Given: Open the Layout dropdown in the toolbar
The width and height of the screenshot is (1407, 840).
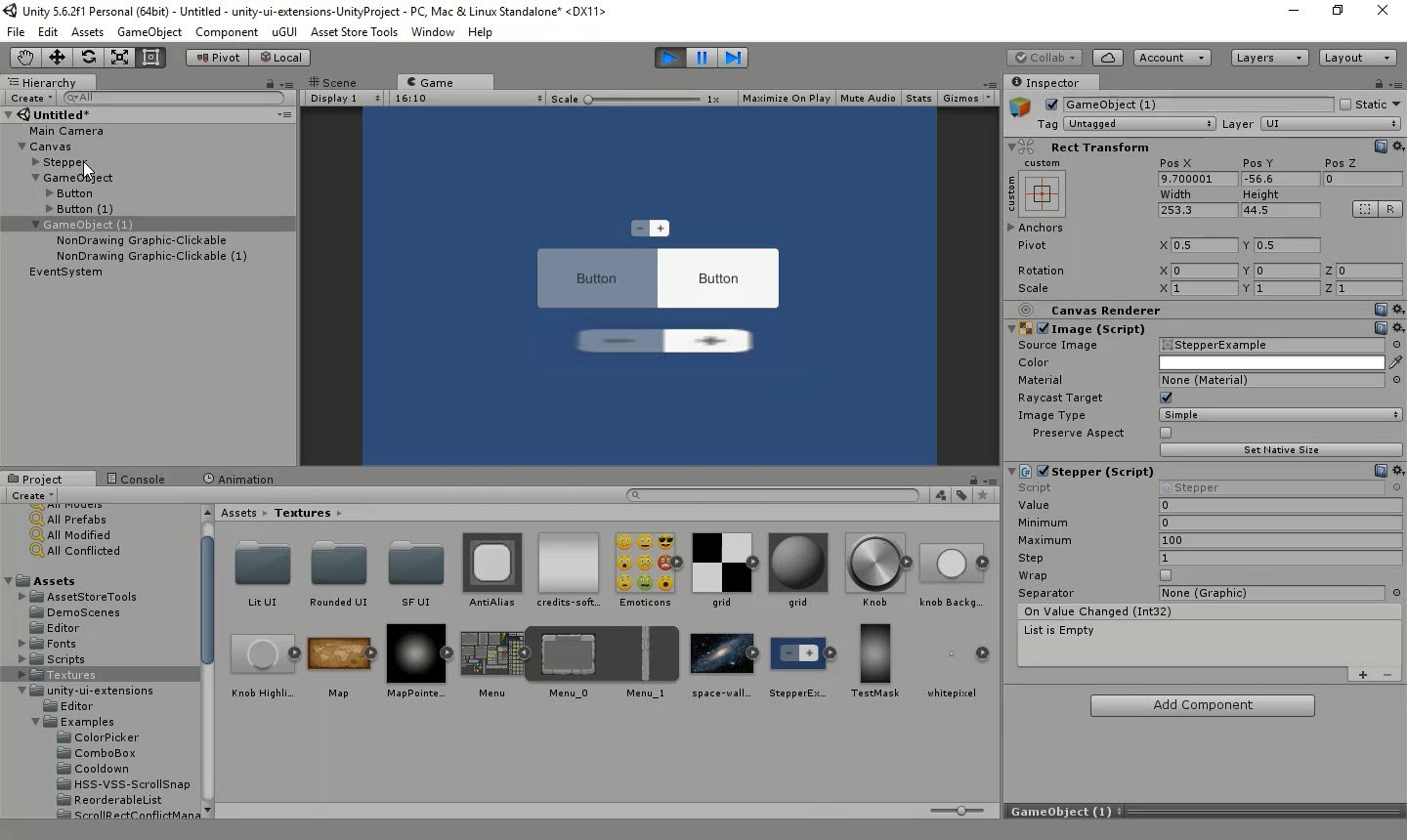Looking at the screenshot, I should pyautogui.click(x=1357, y=58).
